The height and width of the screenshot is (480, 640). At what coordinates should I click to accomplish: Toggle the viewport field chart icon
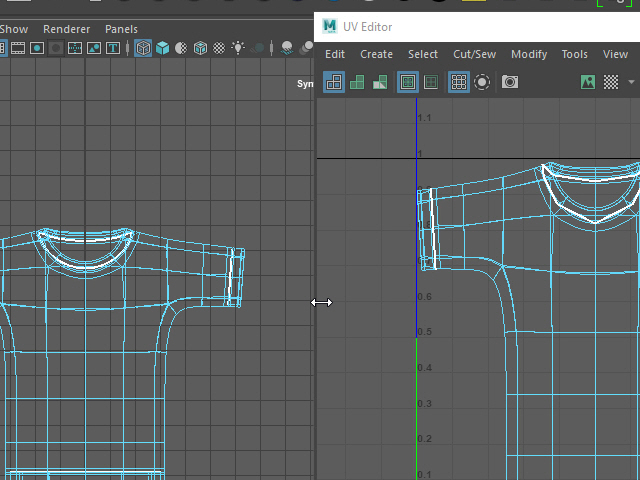tap(75, 48)
